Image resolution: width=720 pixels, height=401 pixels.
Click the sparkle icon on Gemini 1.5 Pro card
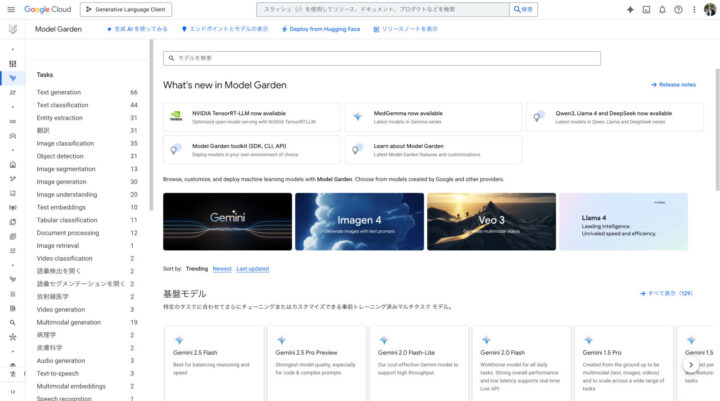[589, 340]
